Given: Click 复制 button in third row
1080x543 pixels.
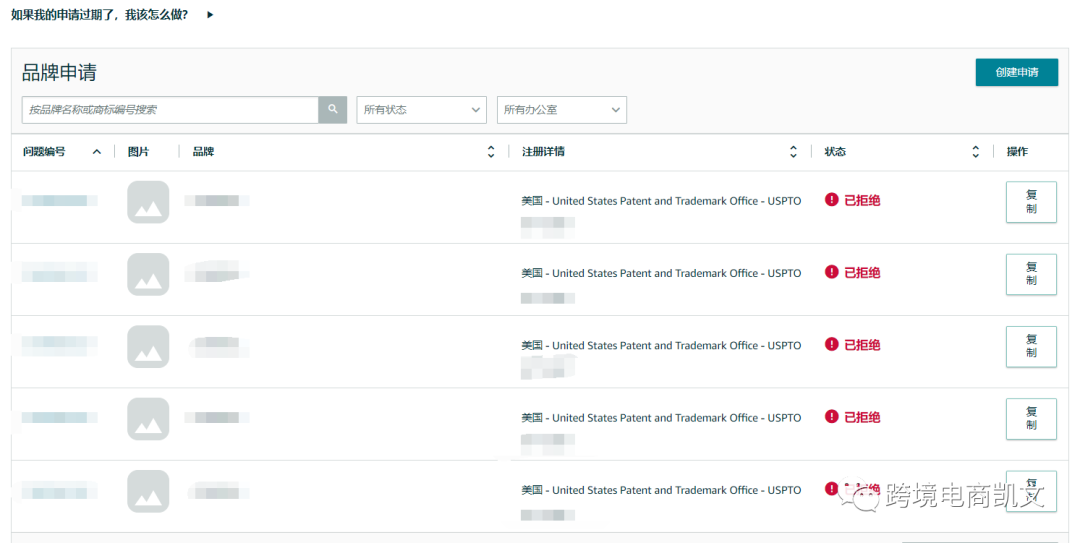Looking at the screenshot, I should point(1031,347).
